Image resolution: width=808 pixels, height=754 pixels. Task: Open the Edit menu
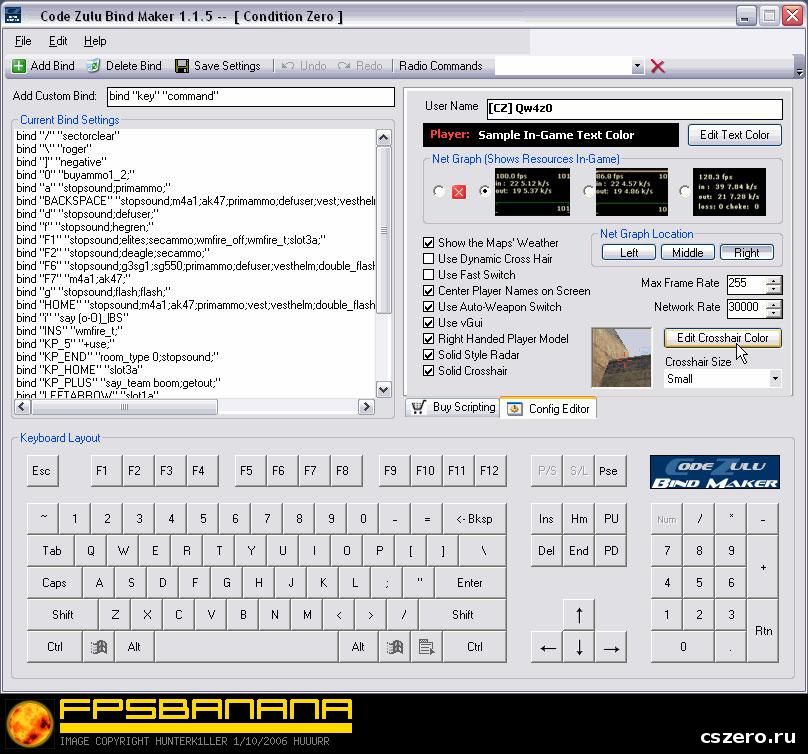click(58, 41)
